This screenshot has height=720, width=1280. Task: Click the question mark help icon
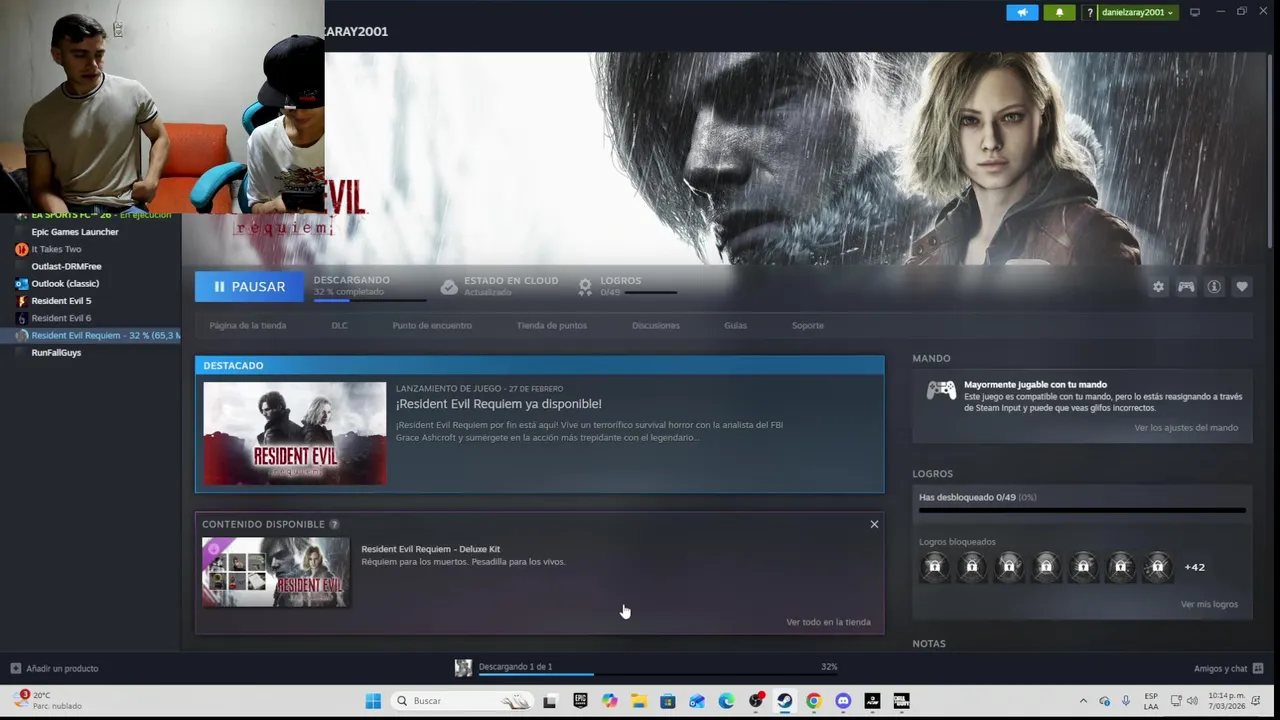[x=1090, y=12]
